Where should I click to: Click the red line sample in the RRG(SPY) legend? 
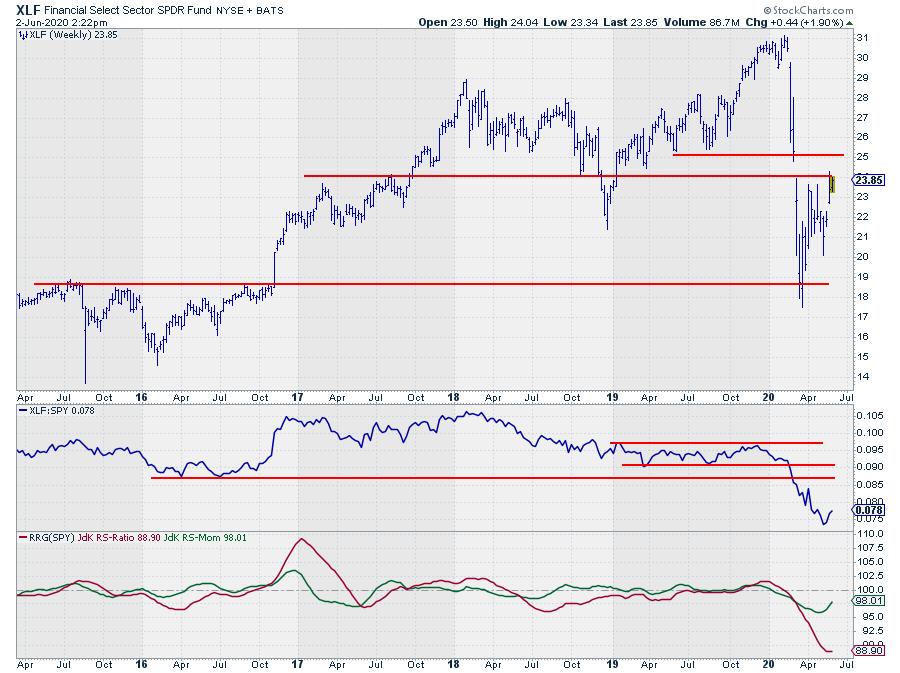[x=23, y=538]
